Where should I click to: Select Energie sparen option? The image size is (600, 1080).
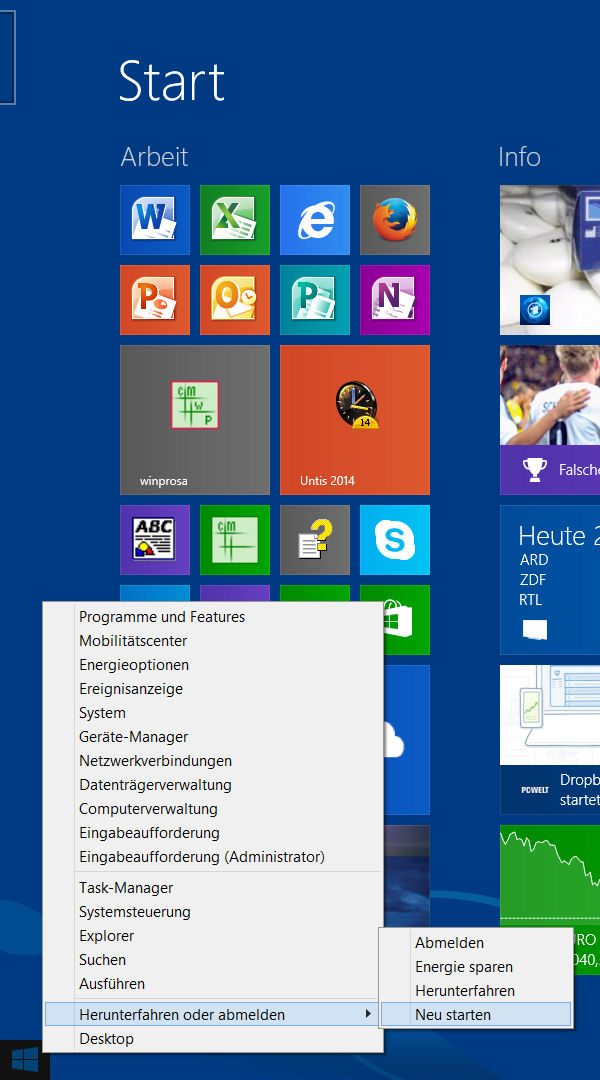pyautogui.click(x=464, y=967)
